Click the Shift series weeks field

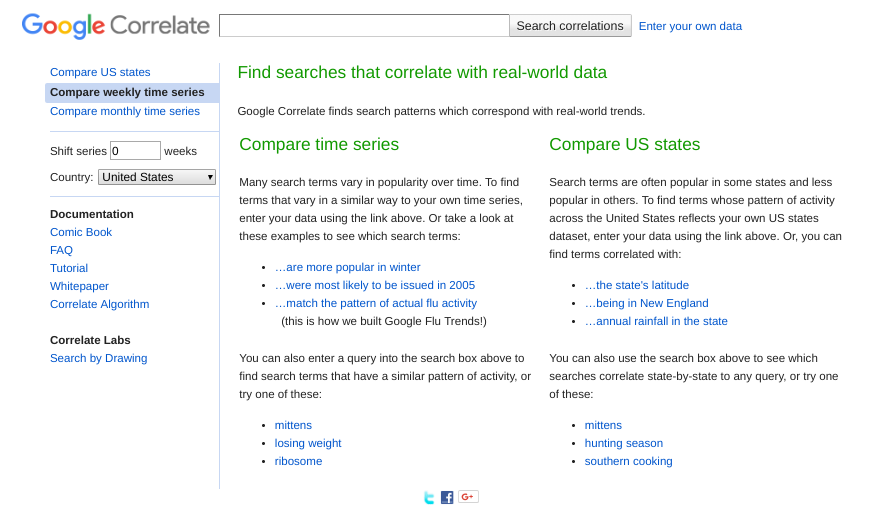coord(135,151)
